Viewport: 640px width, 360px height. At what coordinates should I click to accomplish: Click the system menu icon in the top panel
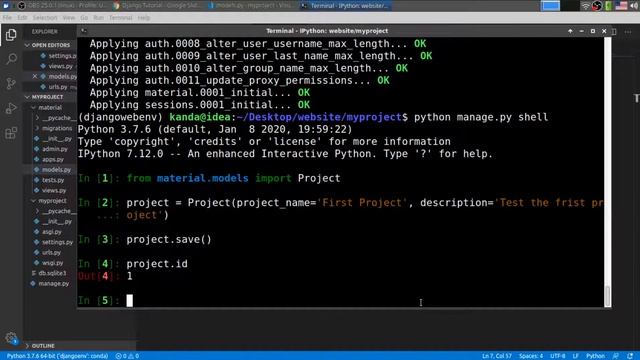6,6
